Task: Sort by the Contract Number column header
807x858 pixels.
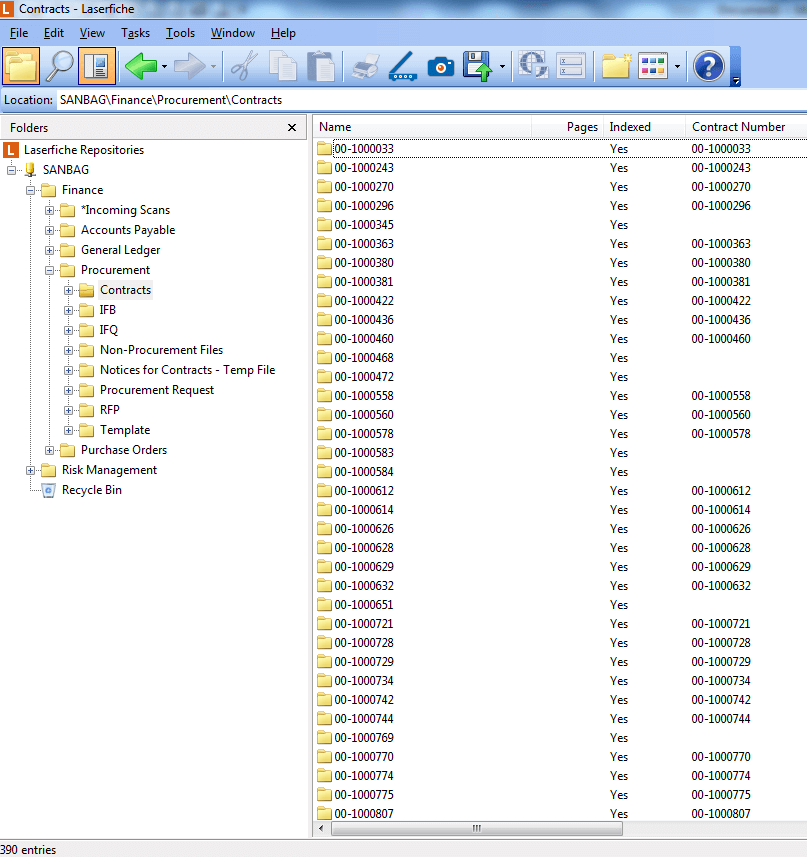Action: 746,127
